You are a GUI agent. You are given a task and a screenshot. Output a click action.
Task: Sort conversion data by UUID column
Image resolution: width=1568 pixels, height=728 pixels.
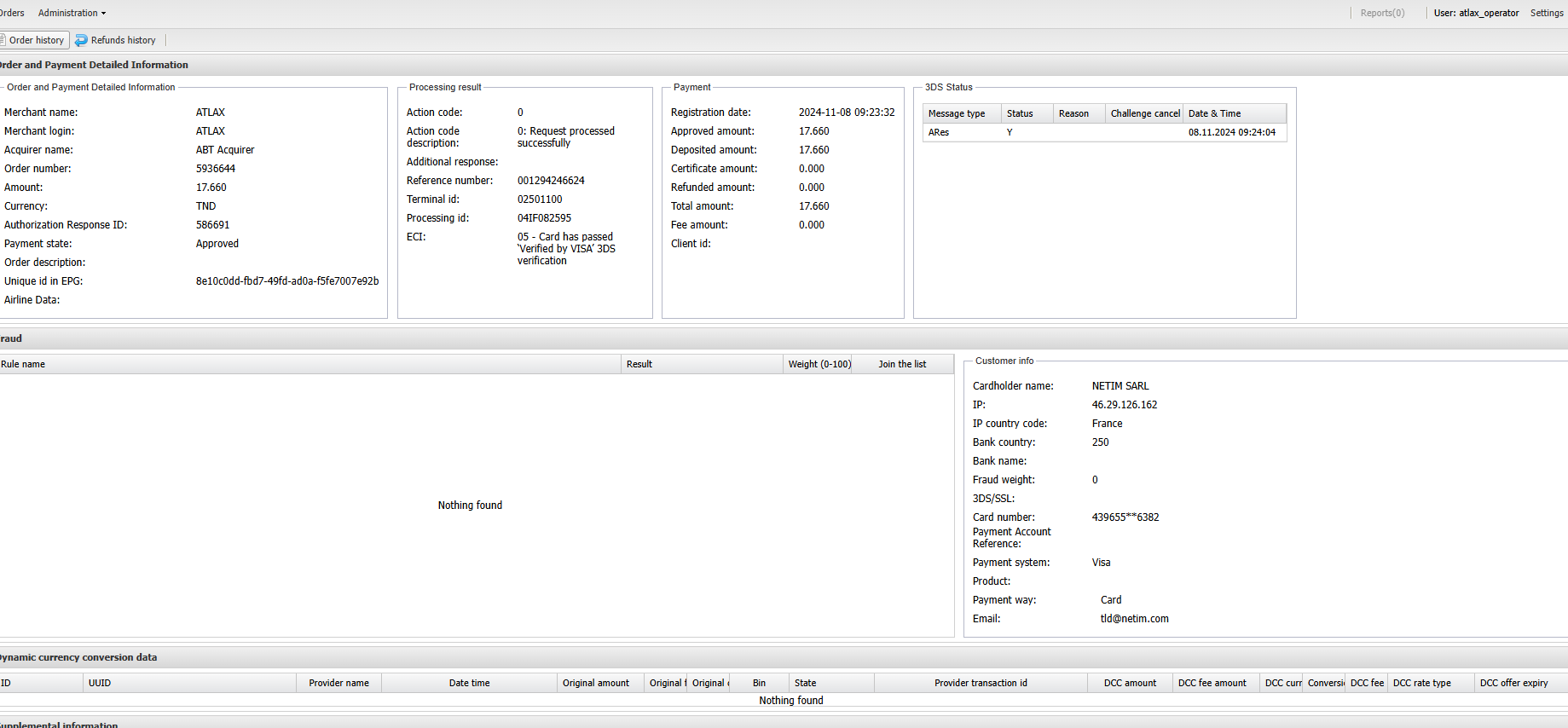pyautogui.click(x=100, y=683)
